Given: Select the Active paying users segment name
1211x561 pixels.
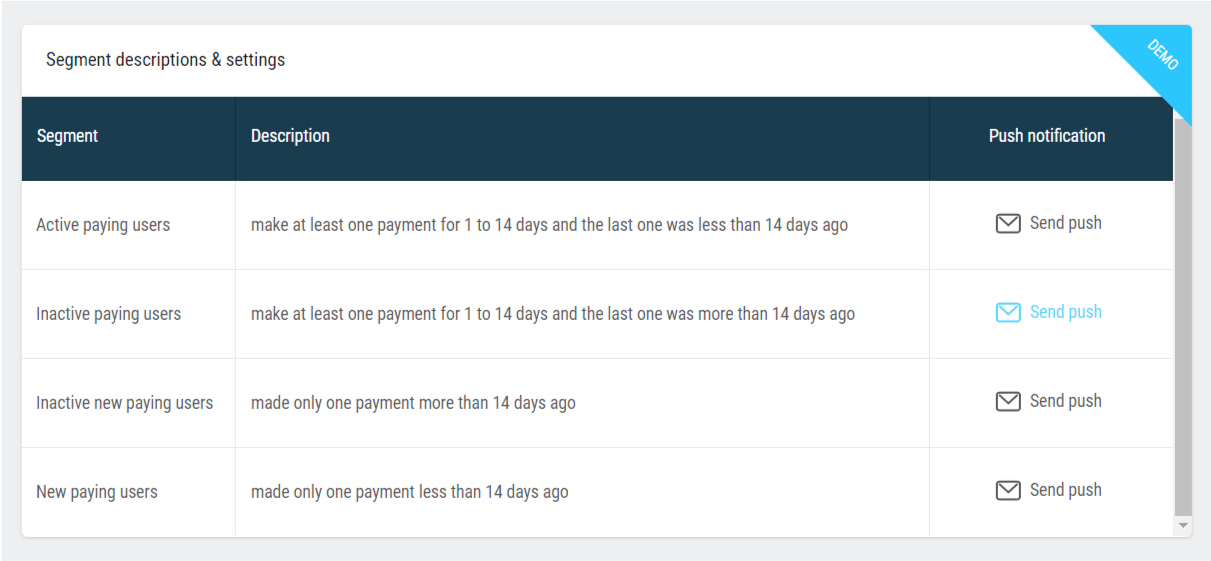Looking at the screenshot, I should [103, 226].
